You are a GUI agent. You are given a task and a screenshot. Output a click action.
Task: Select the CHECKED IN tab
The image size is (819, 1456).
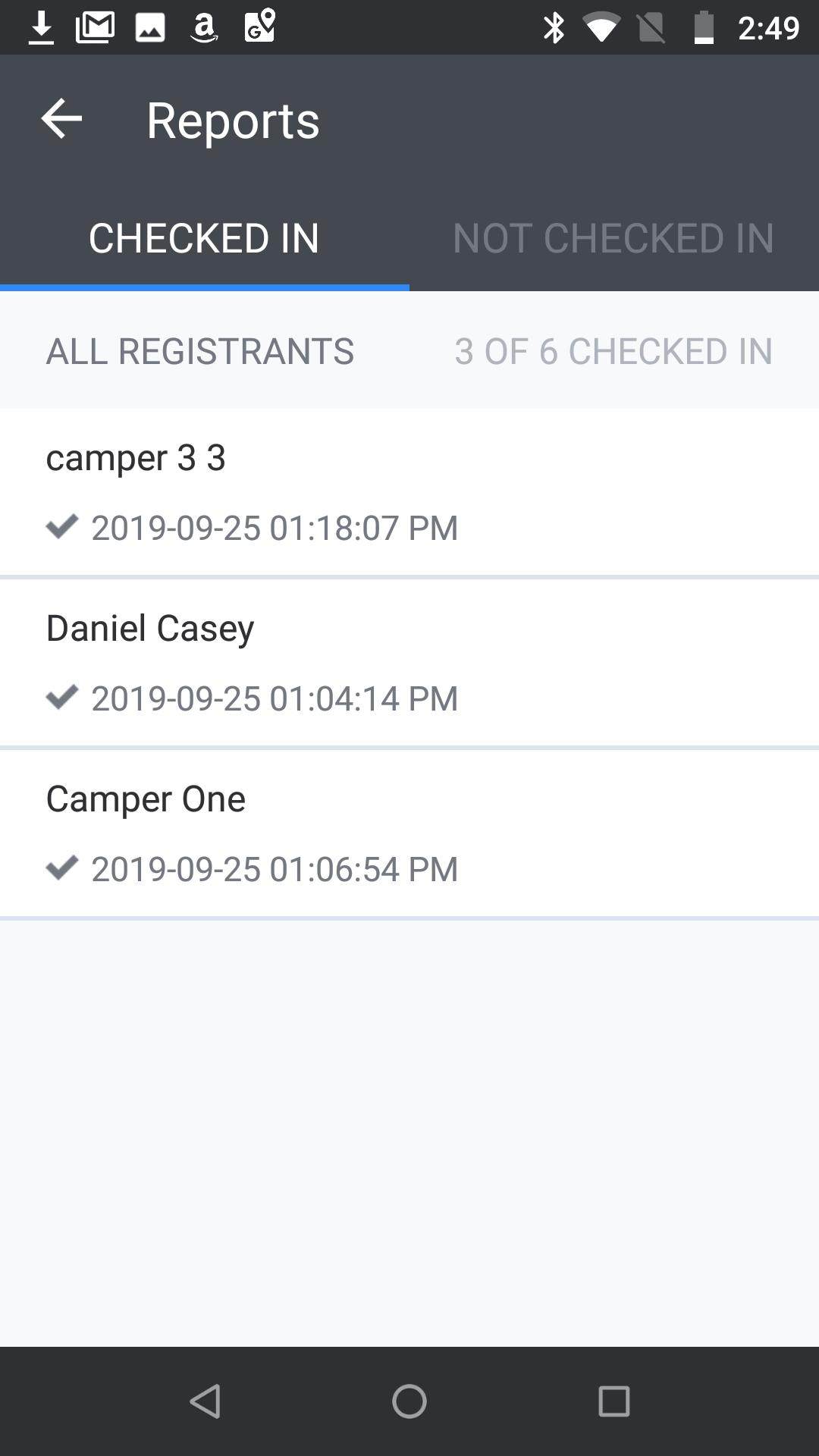click(205, 237)
